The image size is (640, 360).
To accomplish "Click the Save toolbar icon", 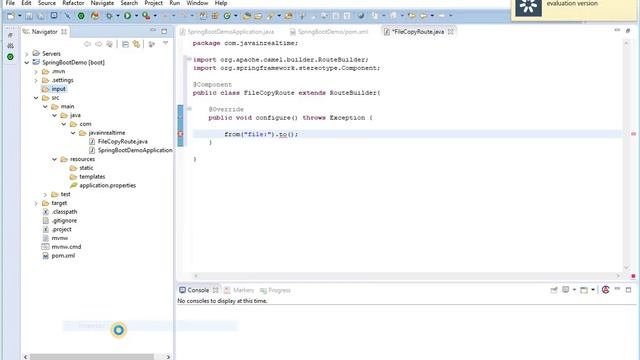I will (x=29, y=16).
